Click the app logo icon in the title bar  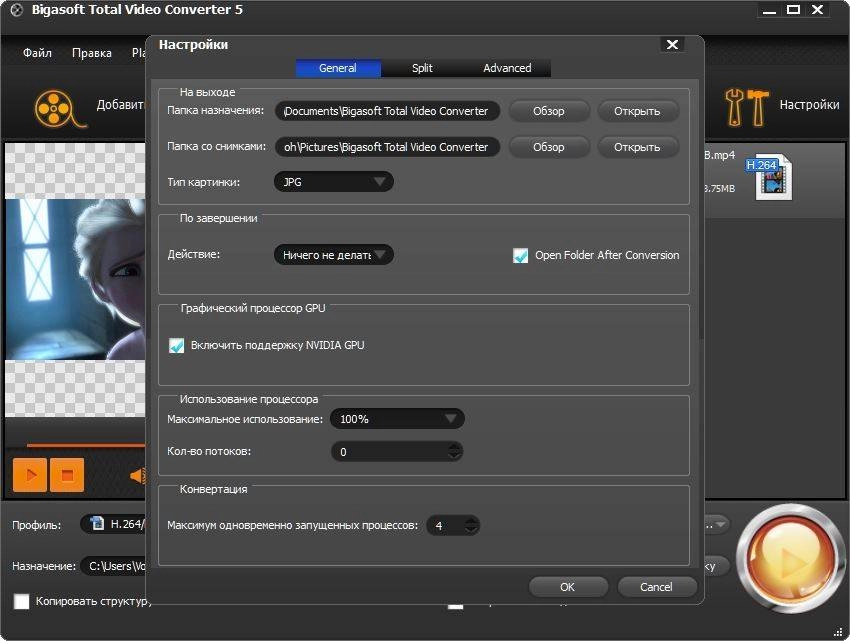[x=16, y=10]
